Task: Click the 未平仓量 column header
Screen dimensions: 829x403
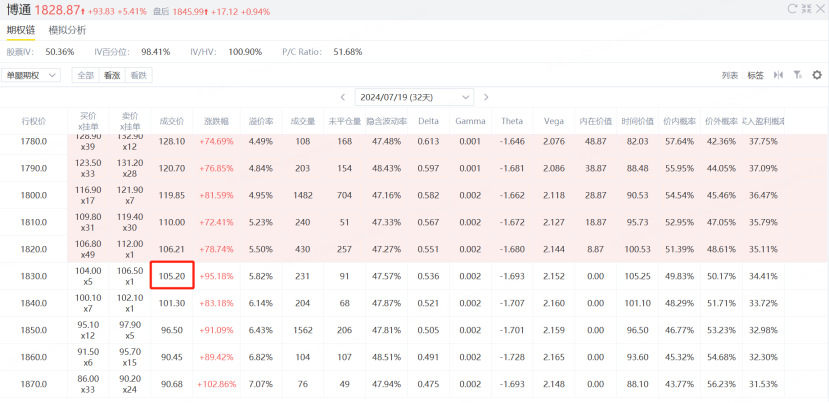Action: (344, 121)
